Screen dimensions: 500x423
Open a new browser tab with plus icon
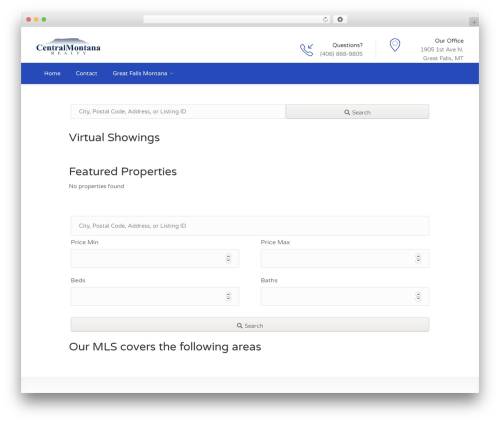click(x=474, y=22)
